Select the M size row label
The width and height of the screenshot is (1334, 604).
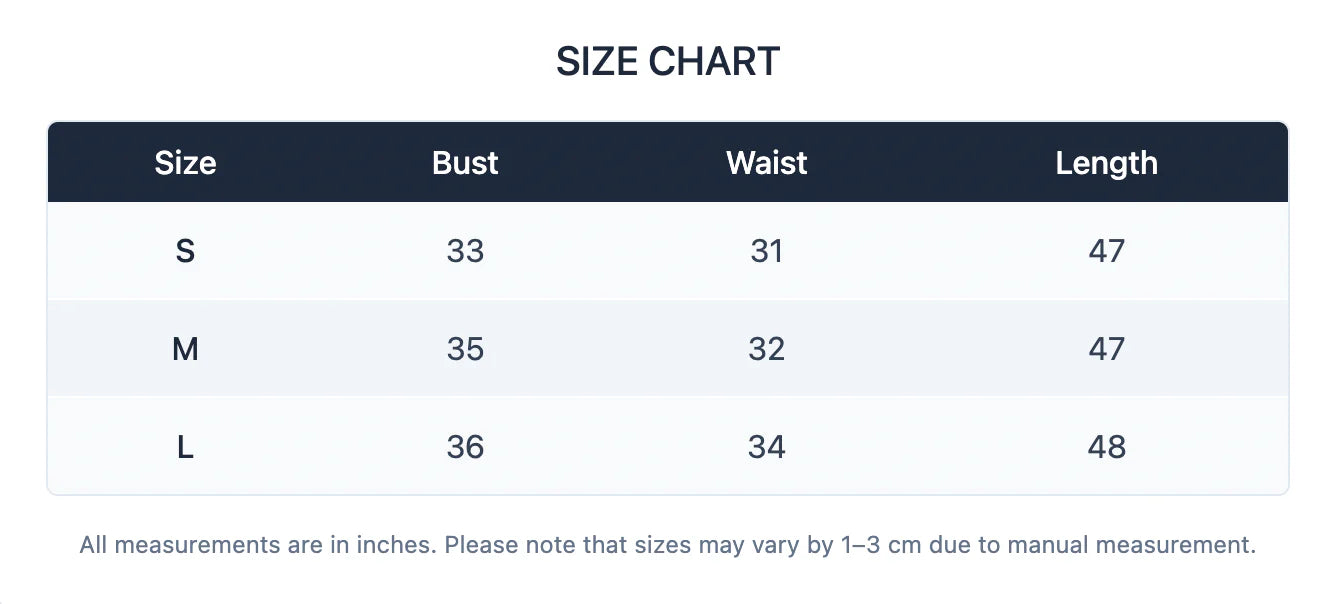[x=185, y=349]
